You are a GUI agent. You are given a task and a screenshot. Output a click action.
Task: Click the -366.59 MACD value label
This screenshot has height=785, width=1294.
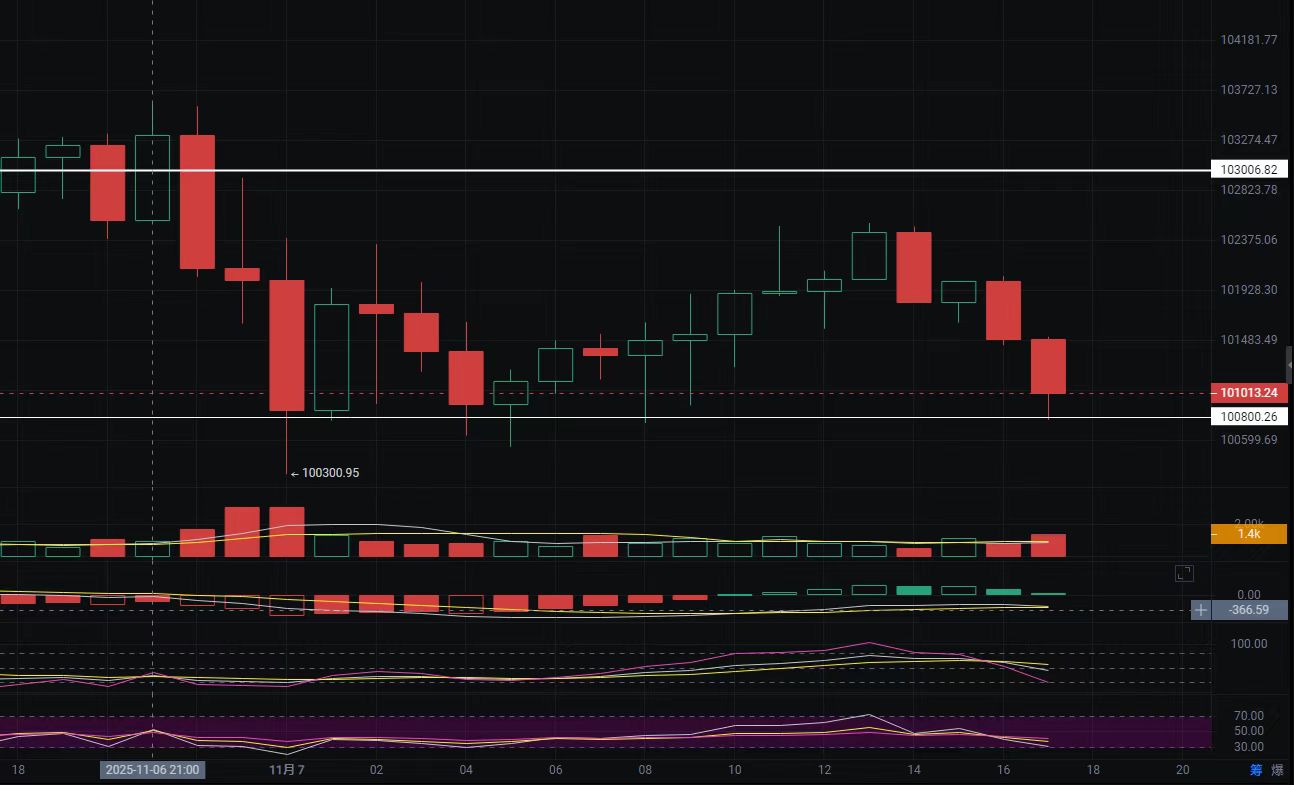coord(1249,610)
